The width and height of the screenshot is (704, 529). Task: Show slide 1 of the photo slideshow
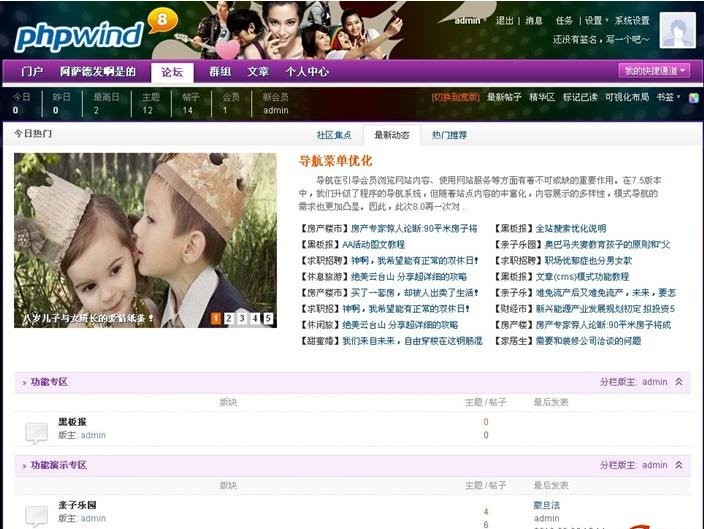pos(216,318)
